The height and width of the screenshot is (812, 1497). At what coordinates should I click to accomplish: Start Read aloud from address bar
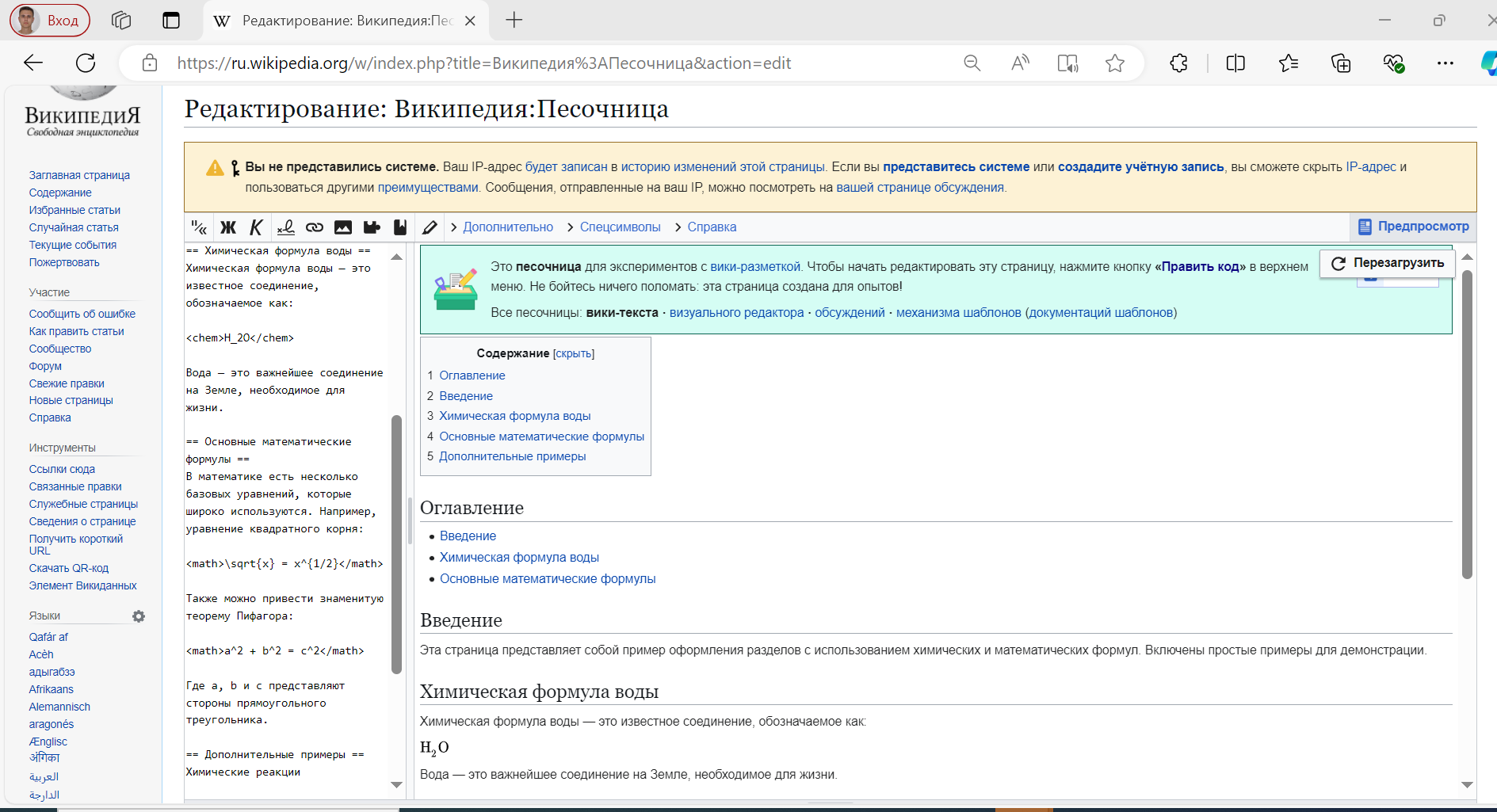click(1020, 63)
